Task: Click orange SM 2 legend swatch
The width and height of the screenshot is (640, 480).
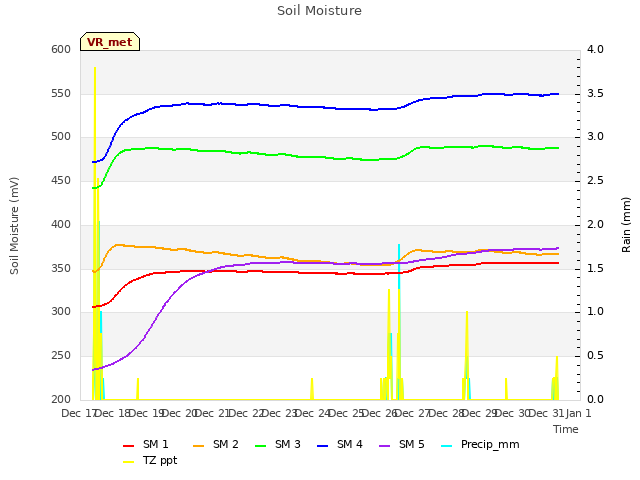Action: tap(198, 446)
